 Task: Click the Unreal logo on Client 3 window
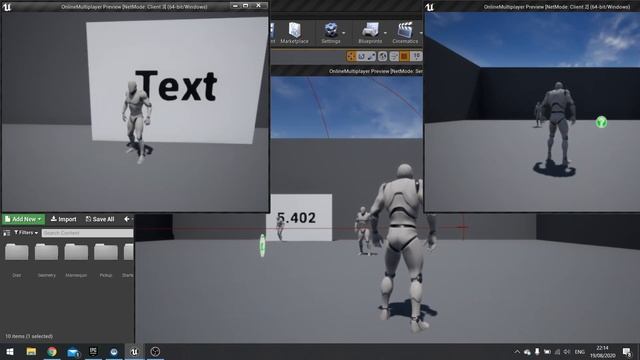click(7, 7)
